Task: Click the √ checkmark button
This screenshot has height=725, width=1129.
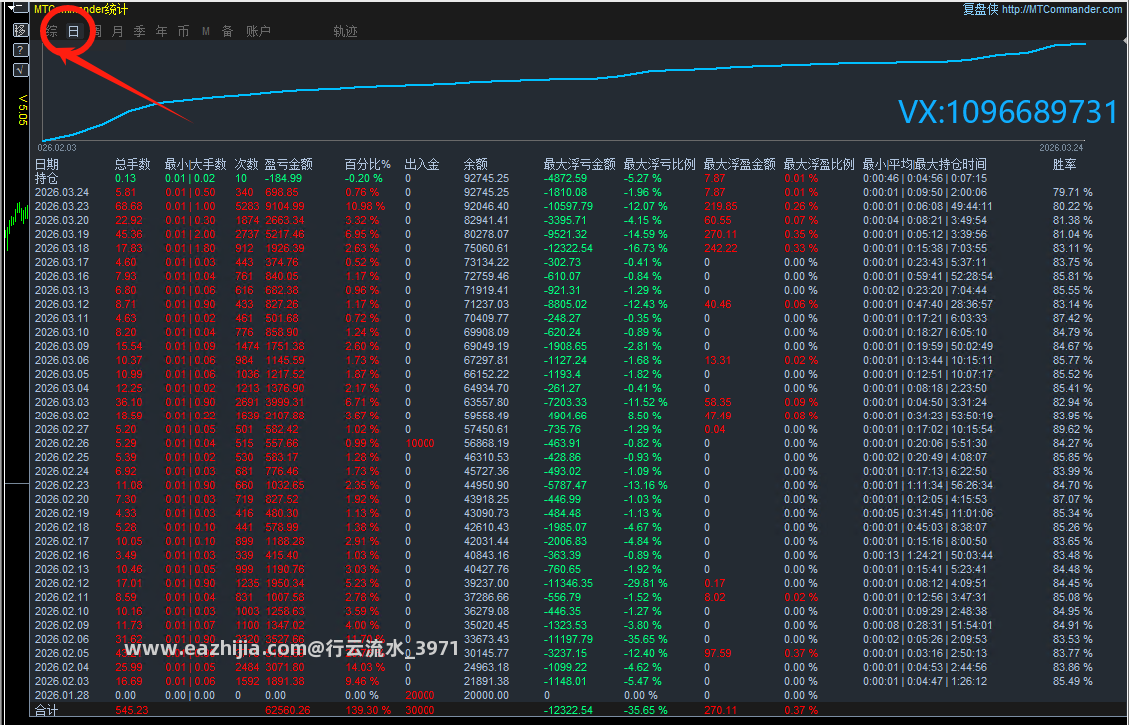Action: point(20,70)
